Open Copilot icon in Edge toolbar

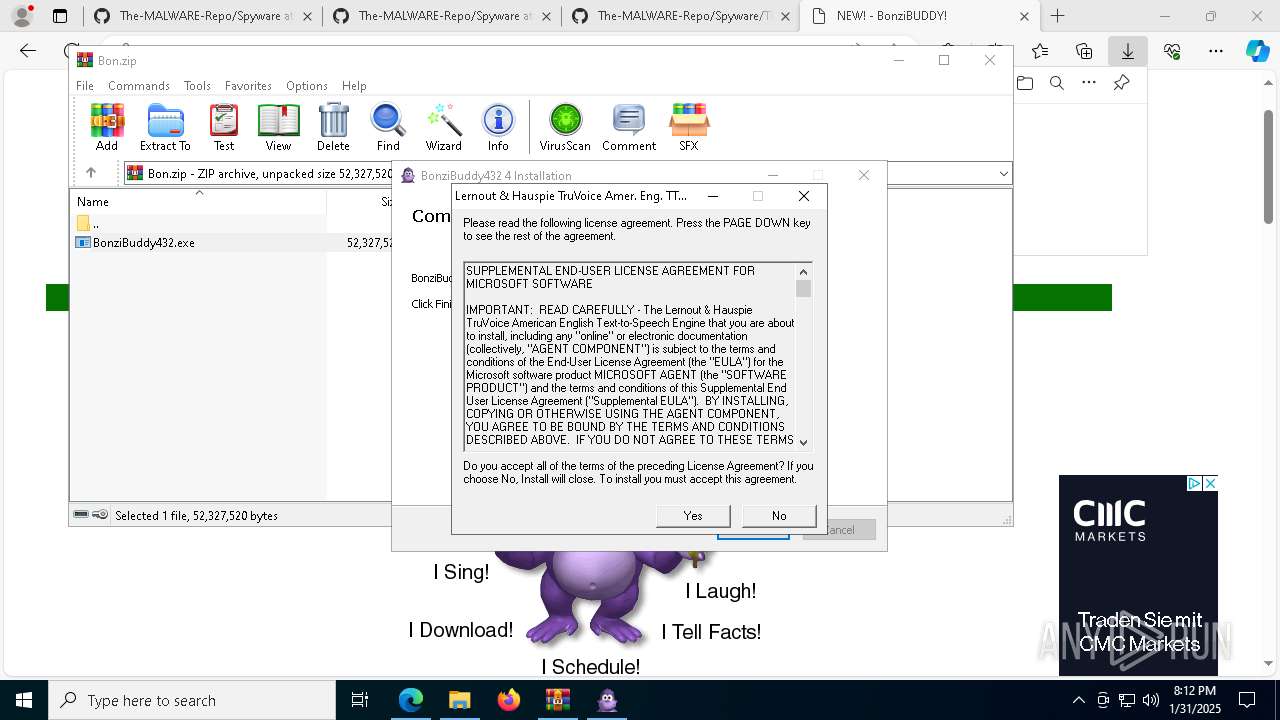(x=1257, y=51)
